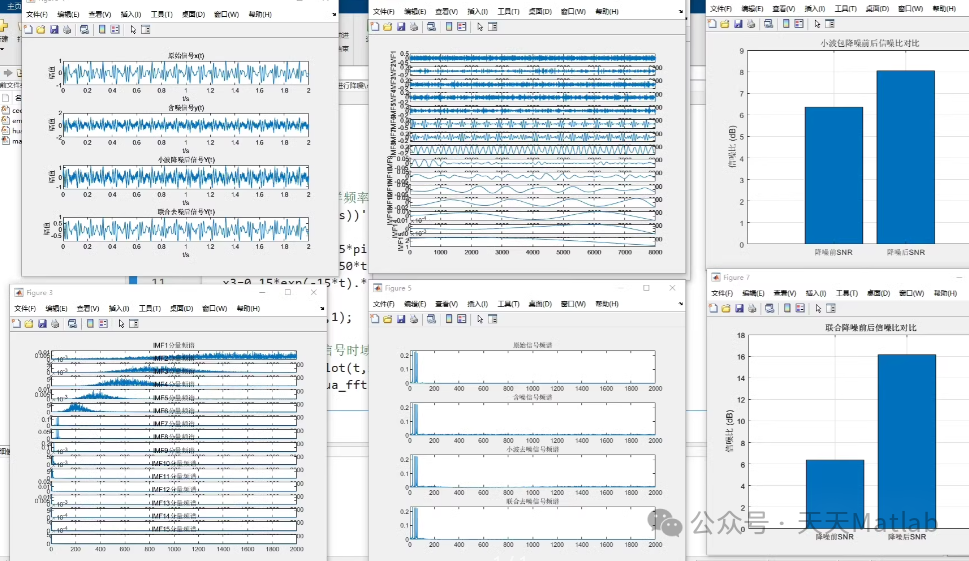This screenshot has width=969, height=561.
Task: Click Open File icon in 原始信号 figure window
Action: pos(41,30)
